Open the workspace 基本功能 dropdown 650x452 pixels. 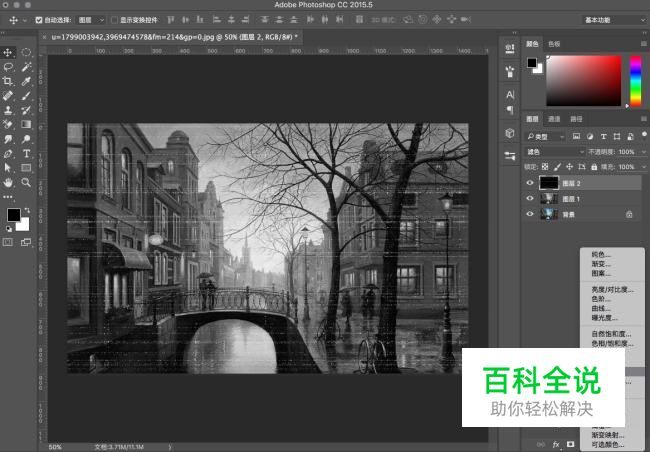pyautogui.click(x=614, y=20)
